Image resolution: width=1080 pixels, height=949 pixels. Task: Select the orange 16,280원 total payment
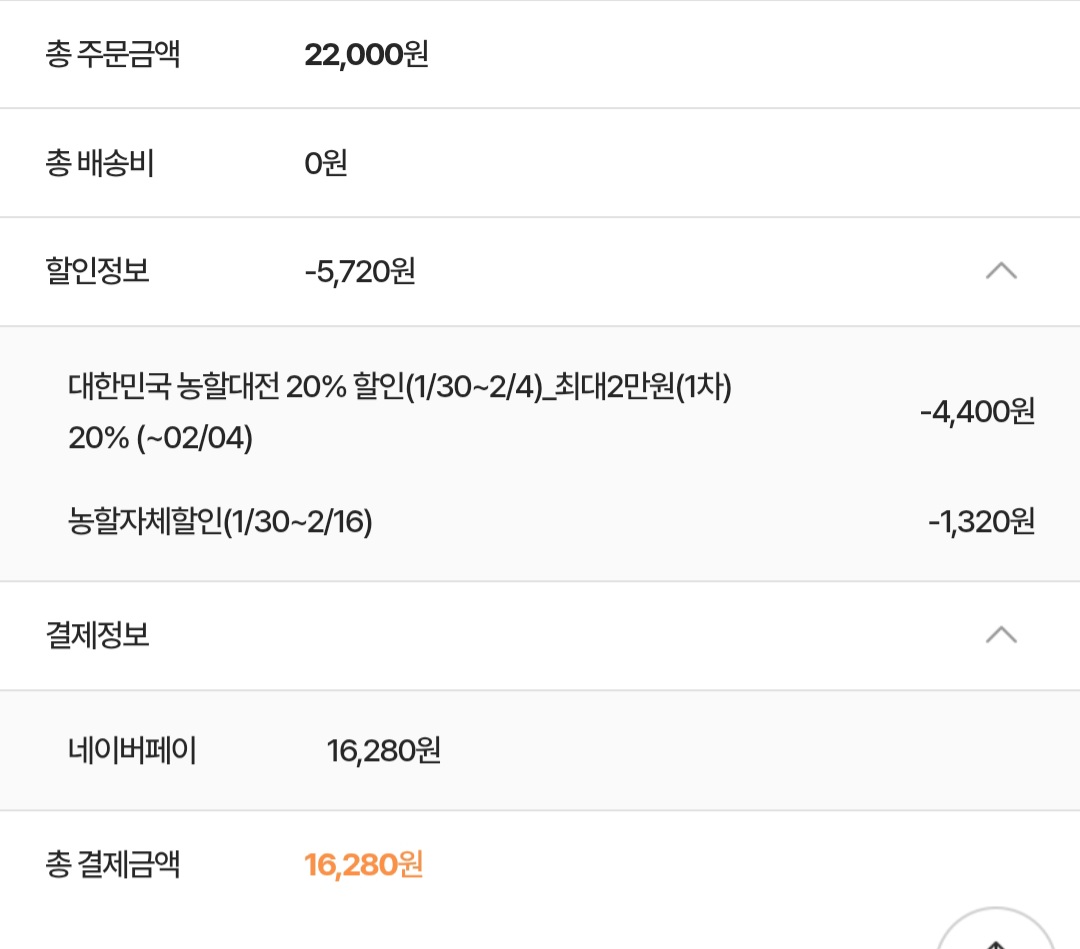click(x=364, y=864)
